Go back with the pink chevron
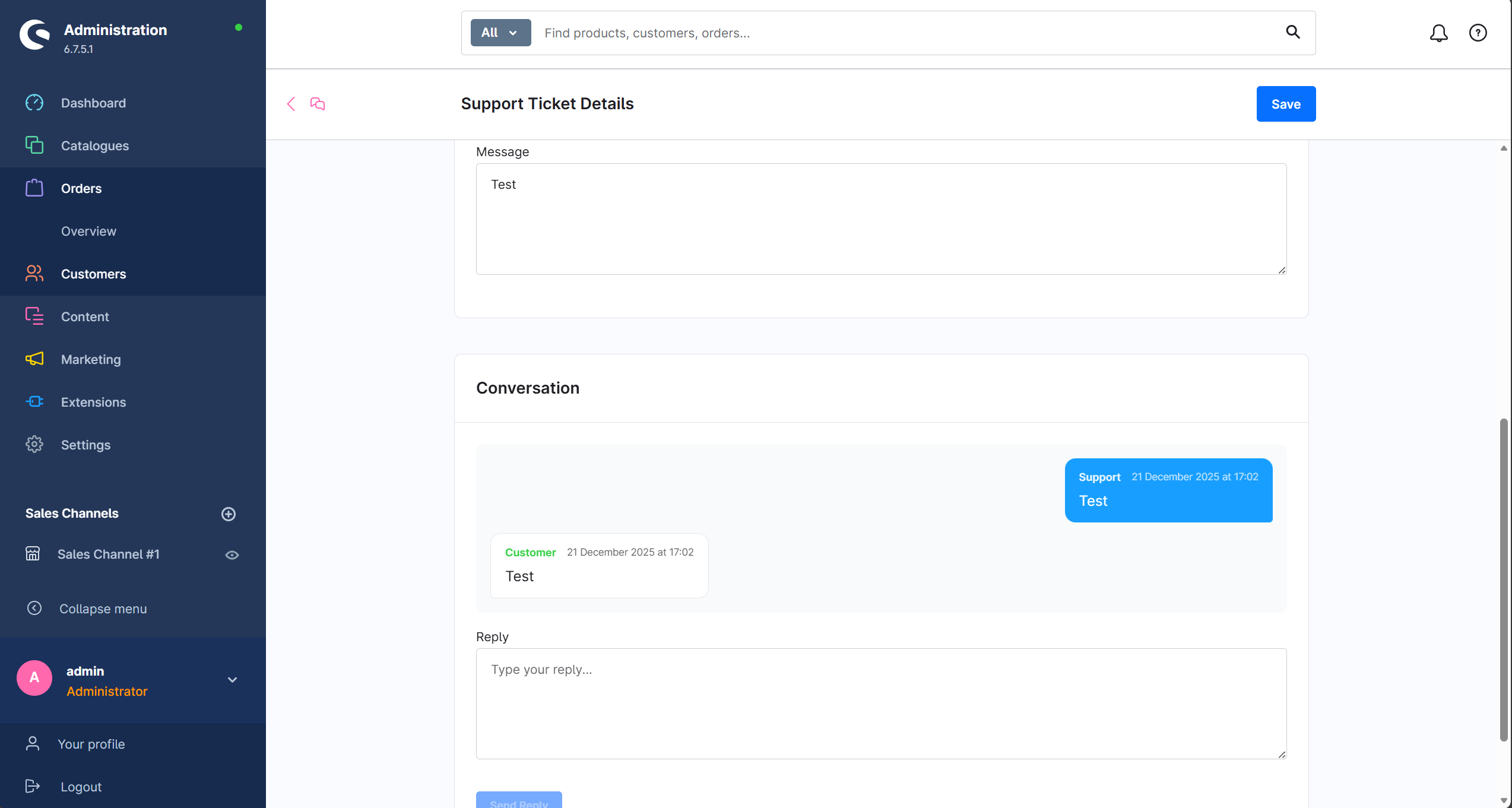Image resolution: width=1512 pixels, height=808 pixels. coord(291,104)
